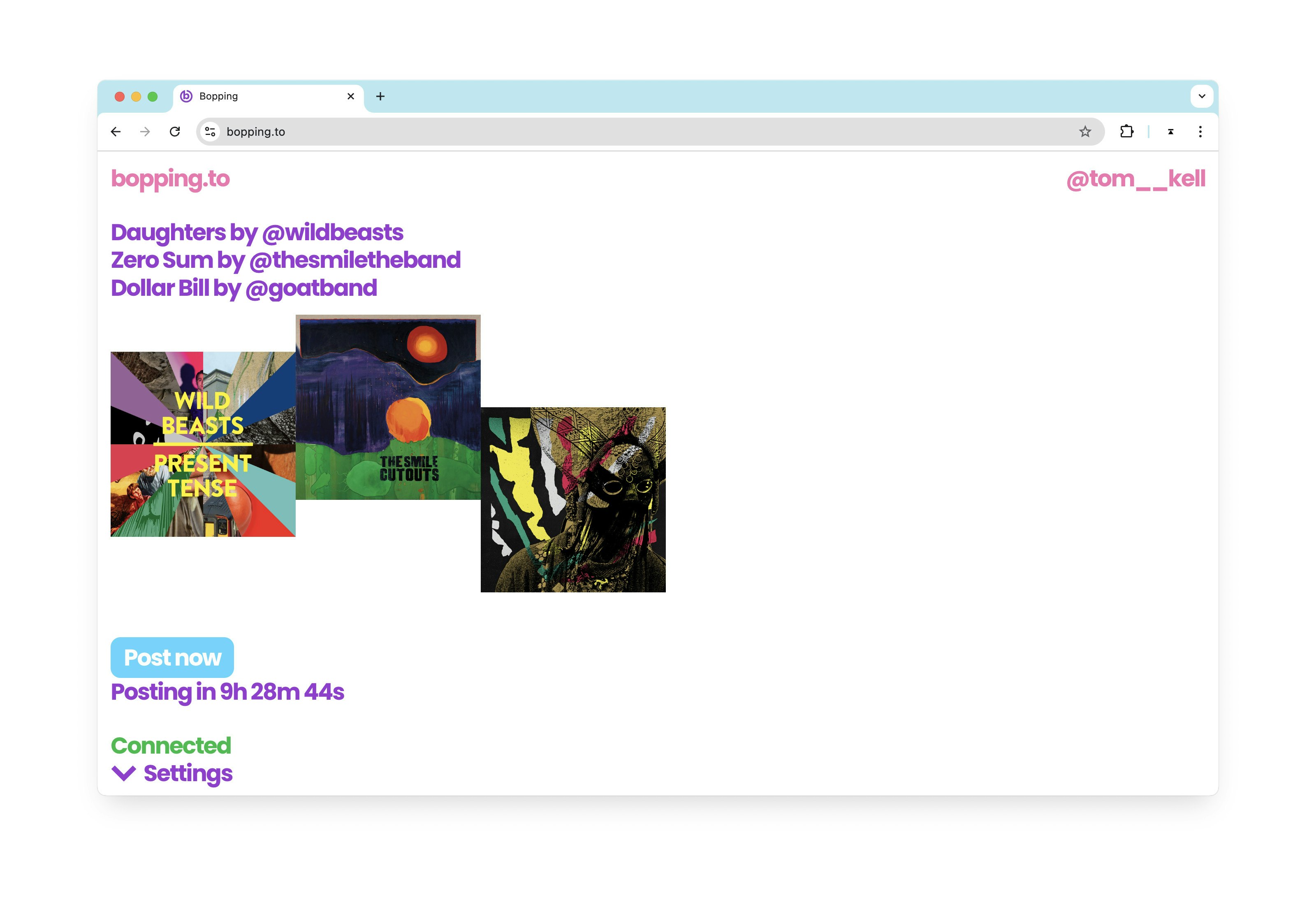Minimize window with yellow button
This screenshot has height=905, width=1316.
tap(136, 96)
